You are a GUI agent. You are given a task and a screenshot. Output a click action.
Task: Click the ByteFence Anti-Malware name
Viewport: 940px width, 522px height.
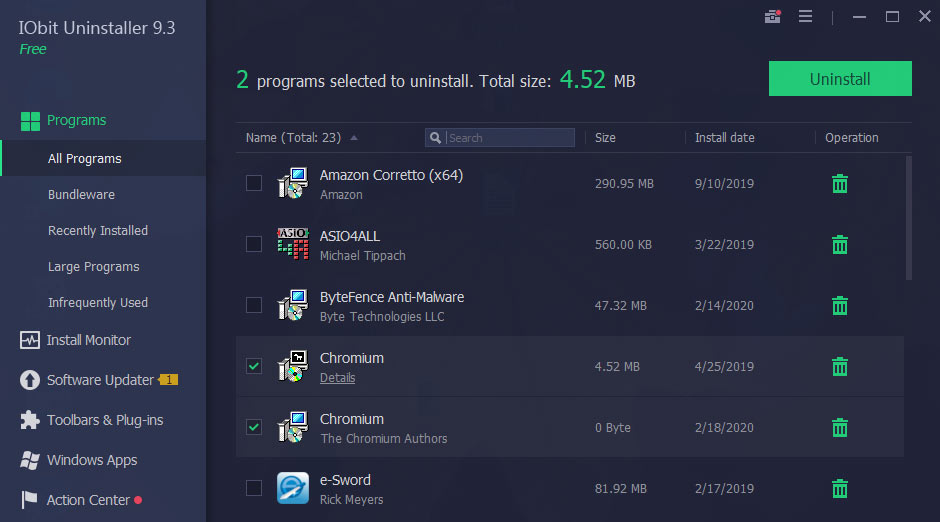click(392, 297)
